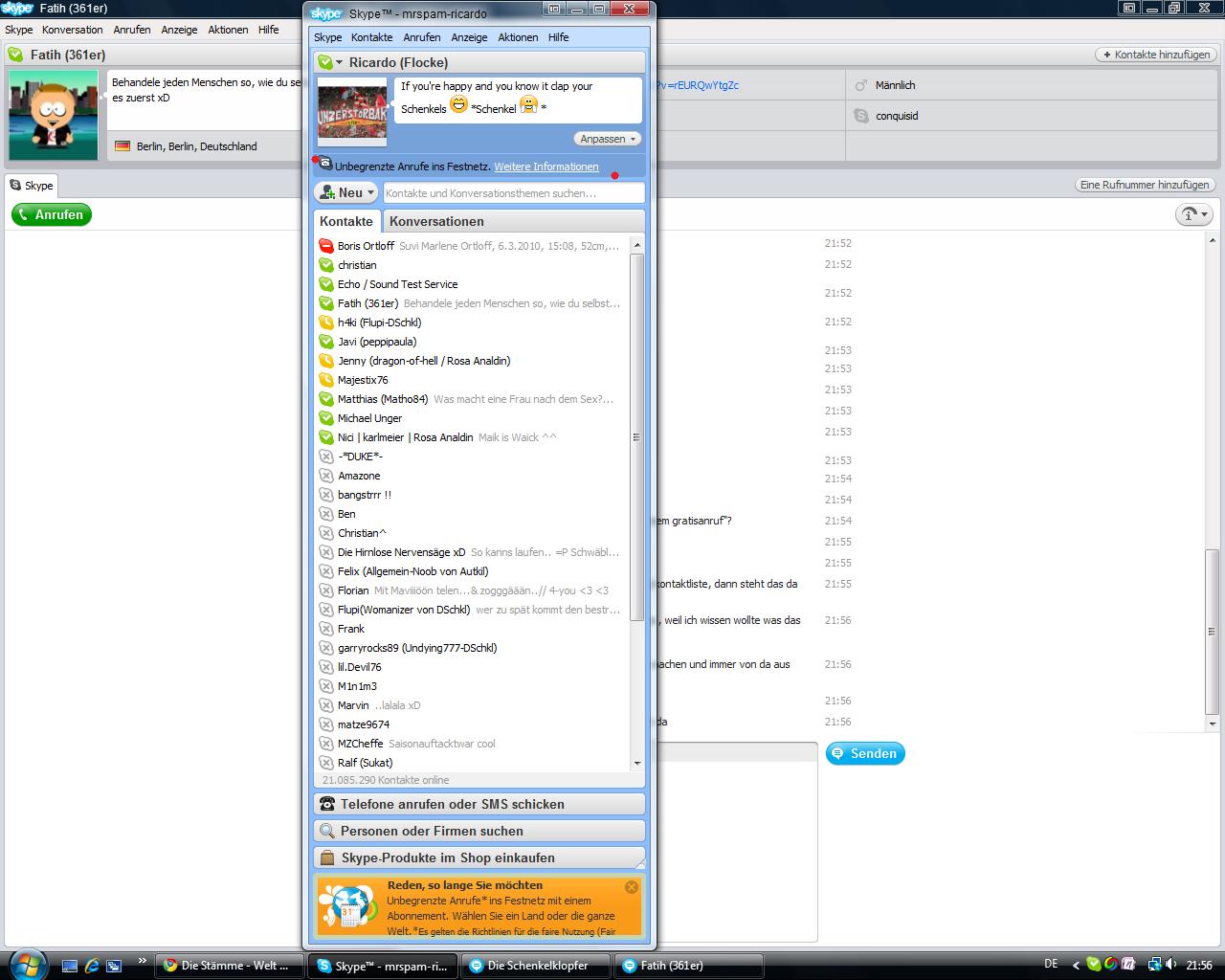Show hidden system tray icons via the arrow
The height and width of the screenshot is (980, 1225).
(x=1076, y=966)
